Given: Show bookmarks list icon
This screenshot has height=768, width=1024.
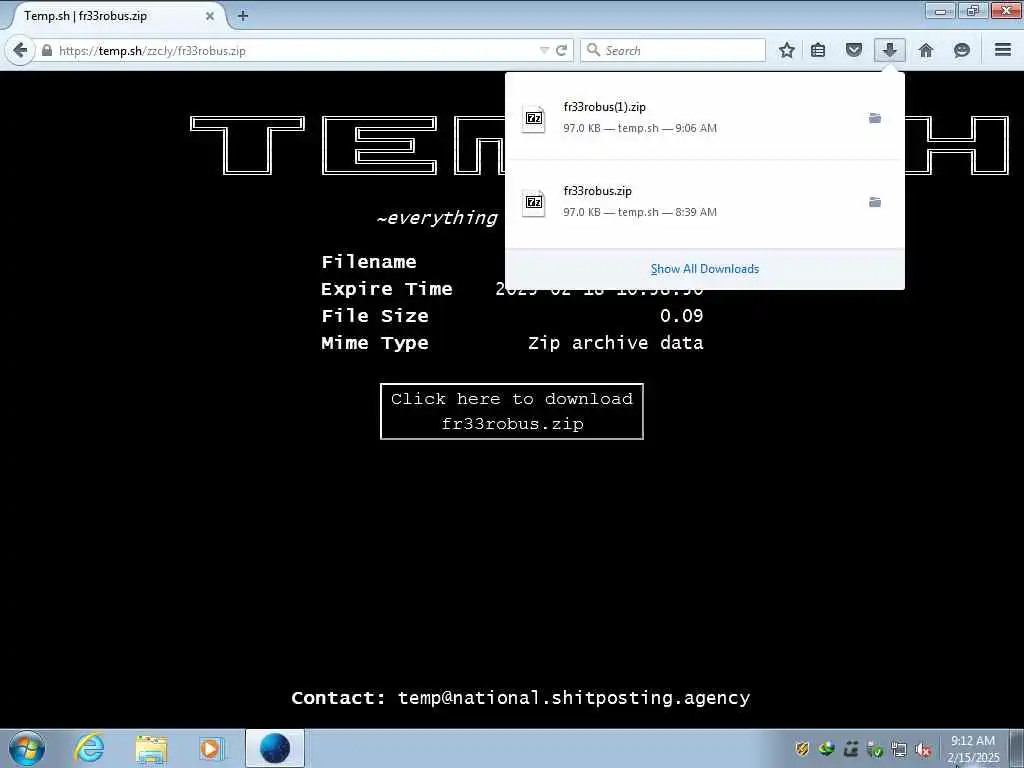Looking at the screenshot, I should tap(818, 50).
